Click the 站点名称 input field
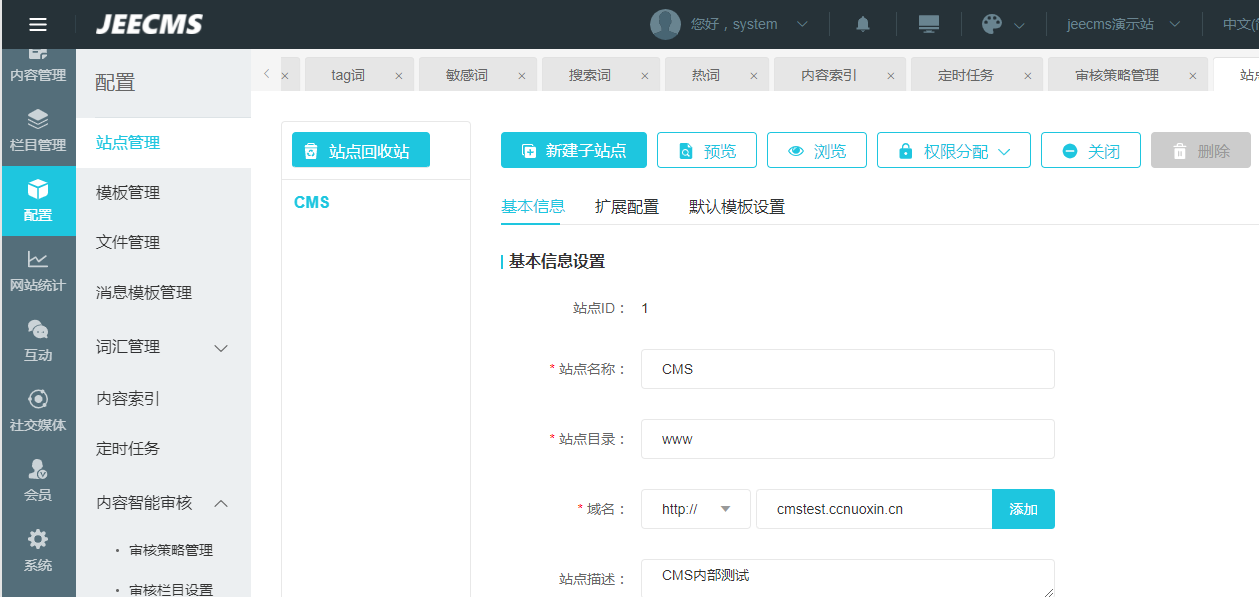 (x=848, y=369)
